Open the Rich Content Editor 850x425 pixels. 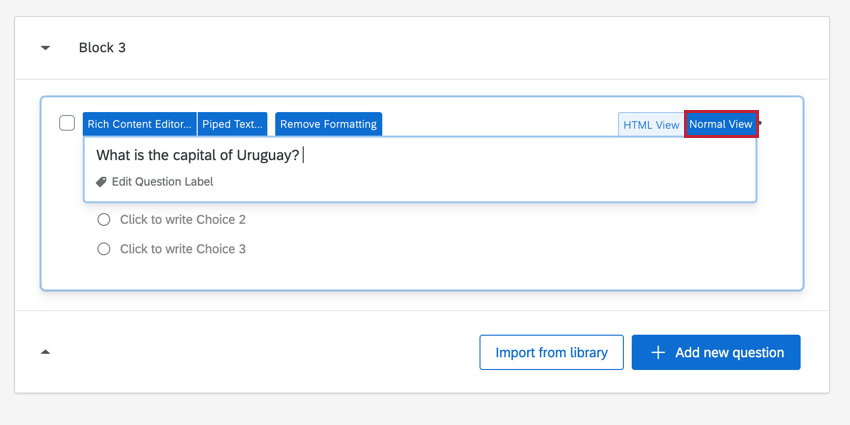pyautogui.click(x=139, y=124)
